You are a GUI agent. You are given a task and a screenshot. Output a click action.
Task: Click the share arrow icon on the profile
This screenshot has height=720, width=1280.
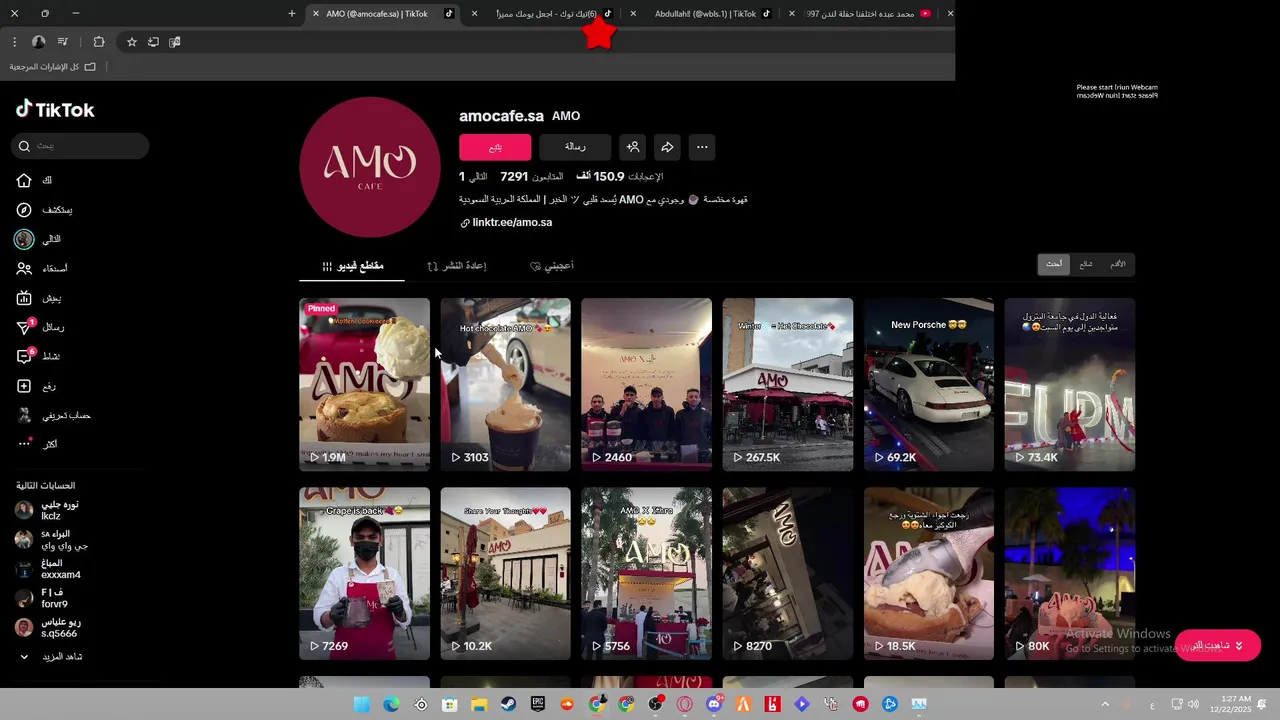[667, 147]
